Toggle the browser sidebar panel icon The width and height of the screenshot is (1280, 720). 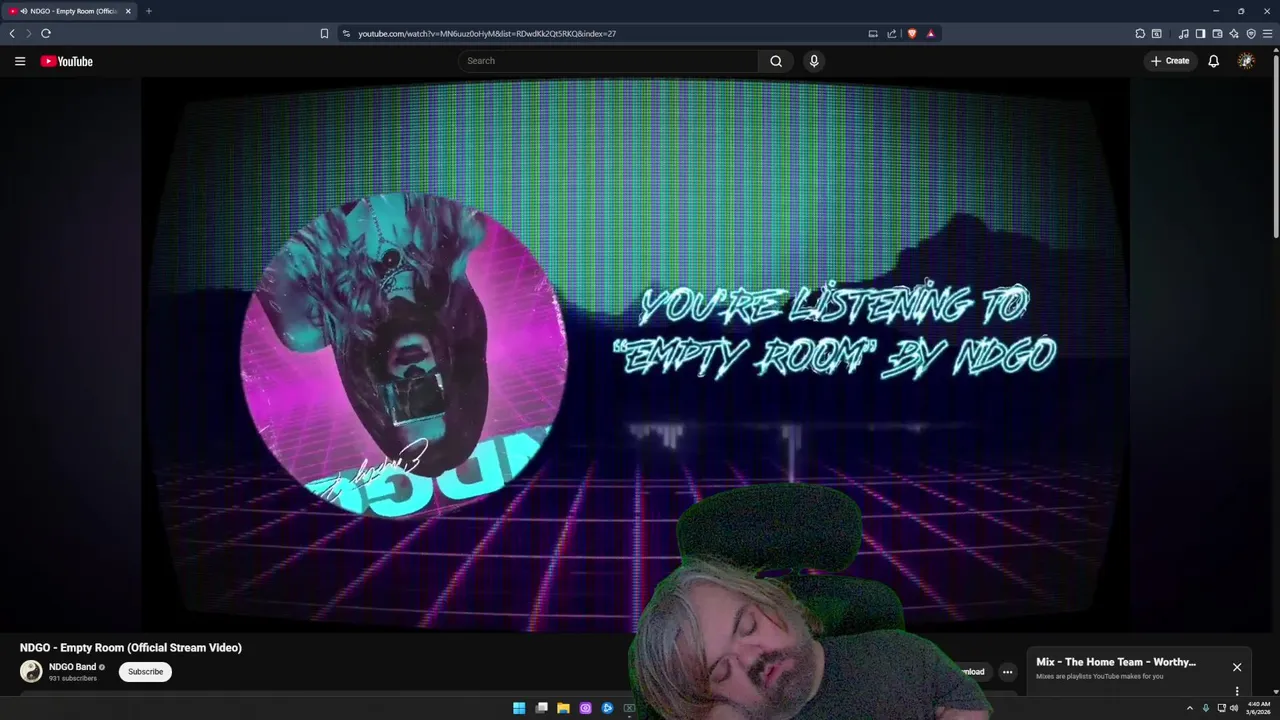[x=1200, y=33]
